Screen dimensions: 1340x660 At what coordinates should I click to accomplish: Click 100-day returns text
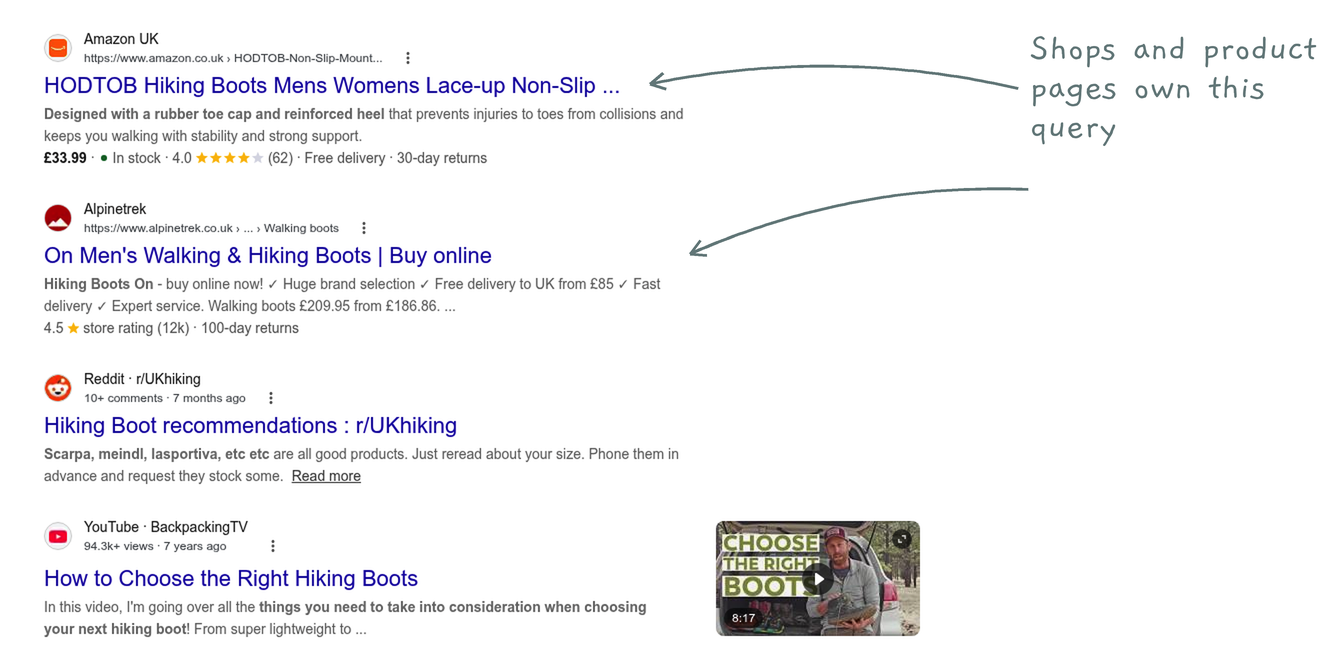[250, 328]
